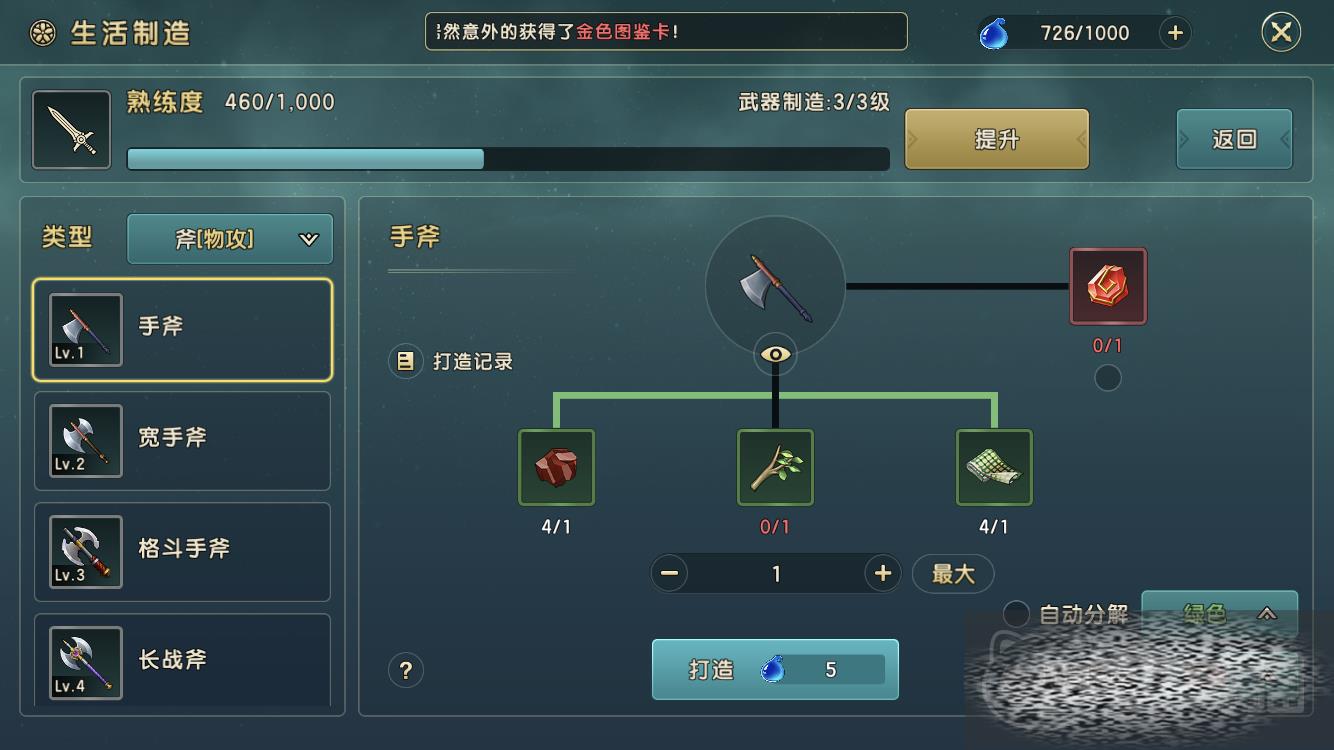Increase craft quantity with plus stepper

(882, 573)
